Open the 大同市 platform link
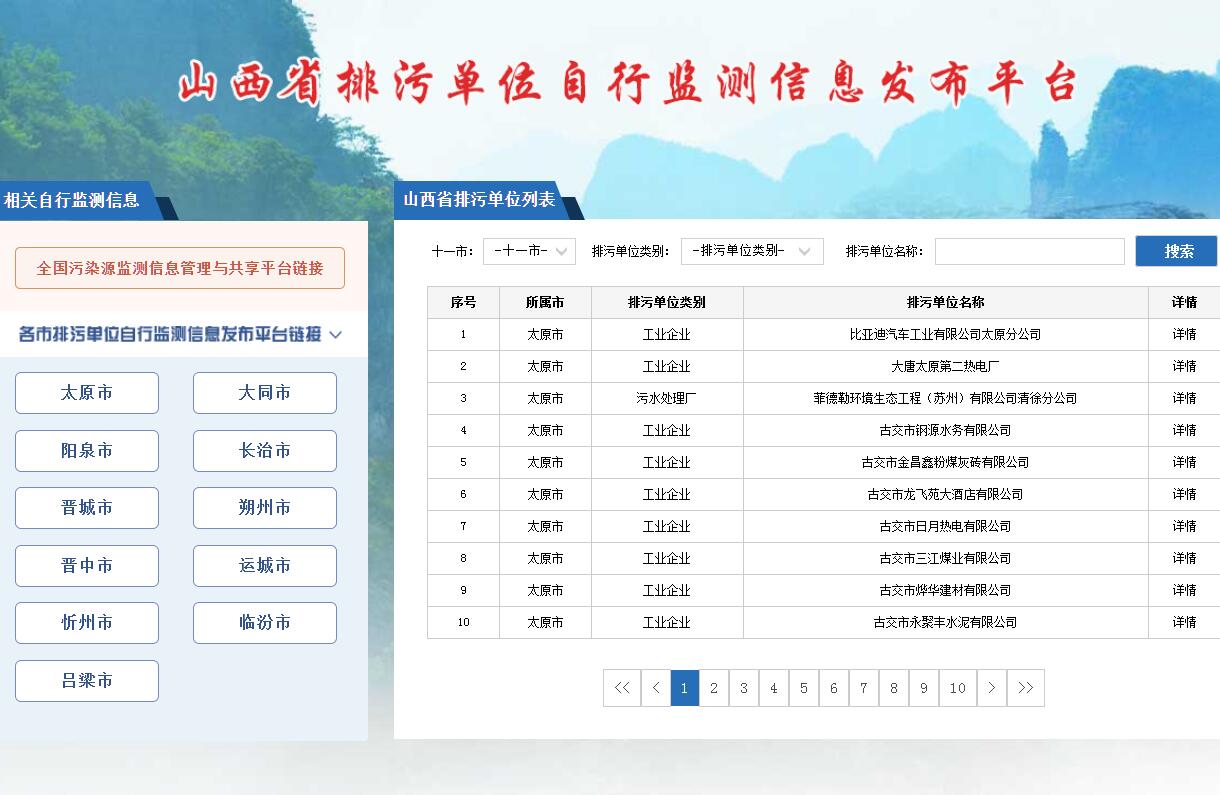 click(x=265, y=393)
